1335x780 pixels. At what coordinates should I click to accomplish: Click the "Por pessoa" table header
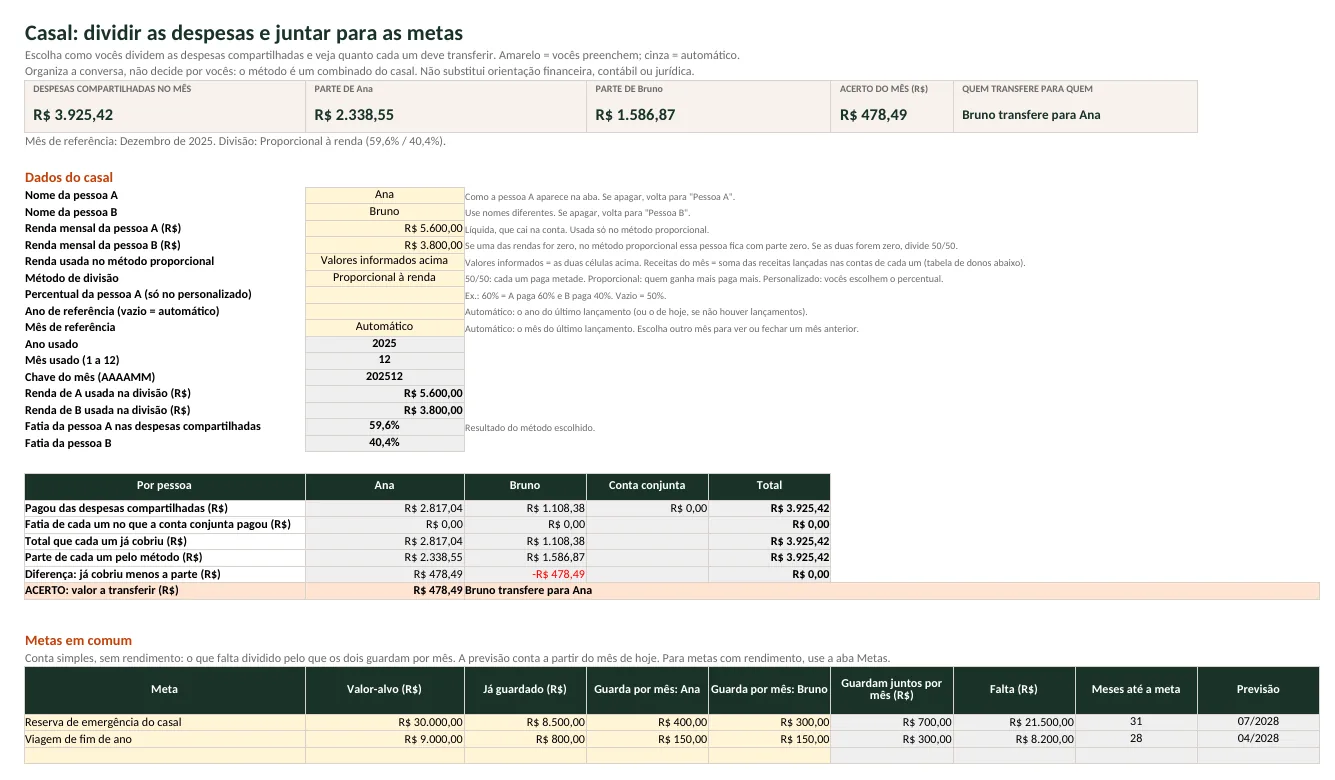tap(165, 486)
